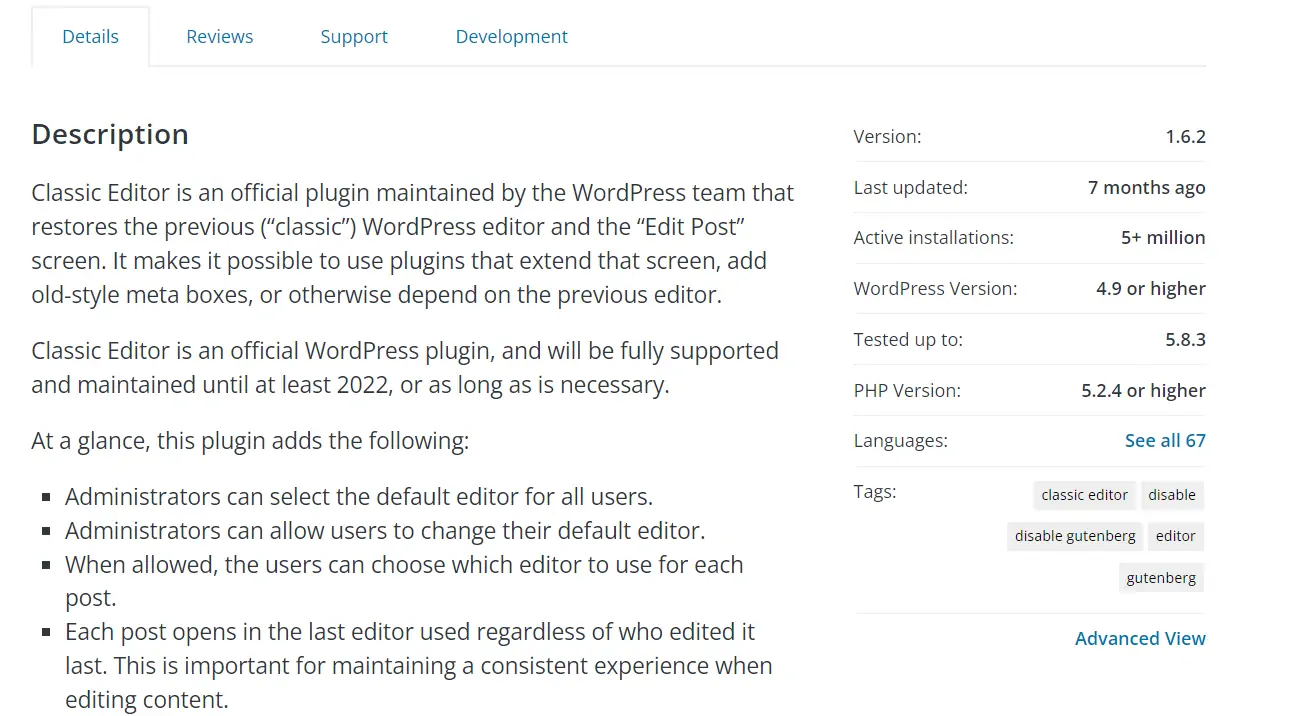
Task: Click the 'See all 67' languages link
Action: (x=1165, y=441)
